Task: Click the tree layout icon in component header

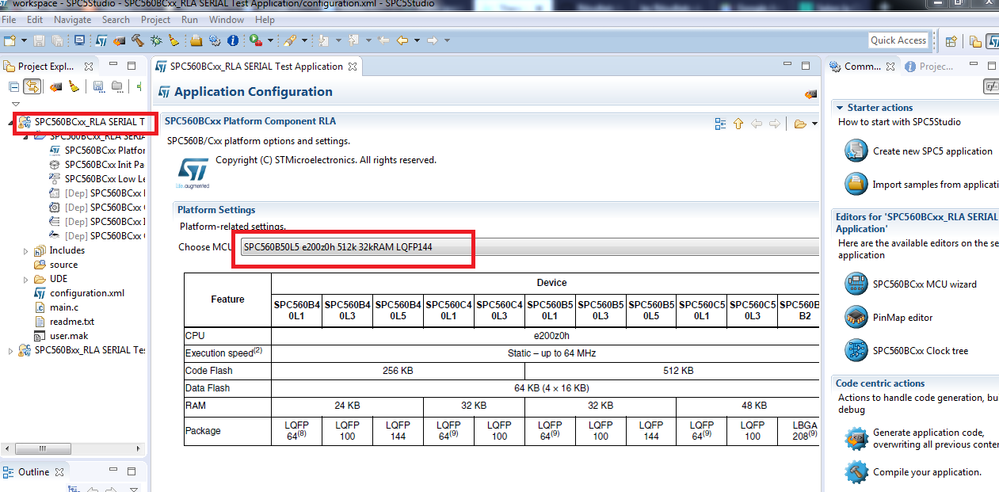Action: click(721, 123)
